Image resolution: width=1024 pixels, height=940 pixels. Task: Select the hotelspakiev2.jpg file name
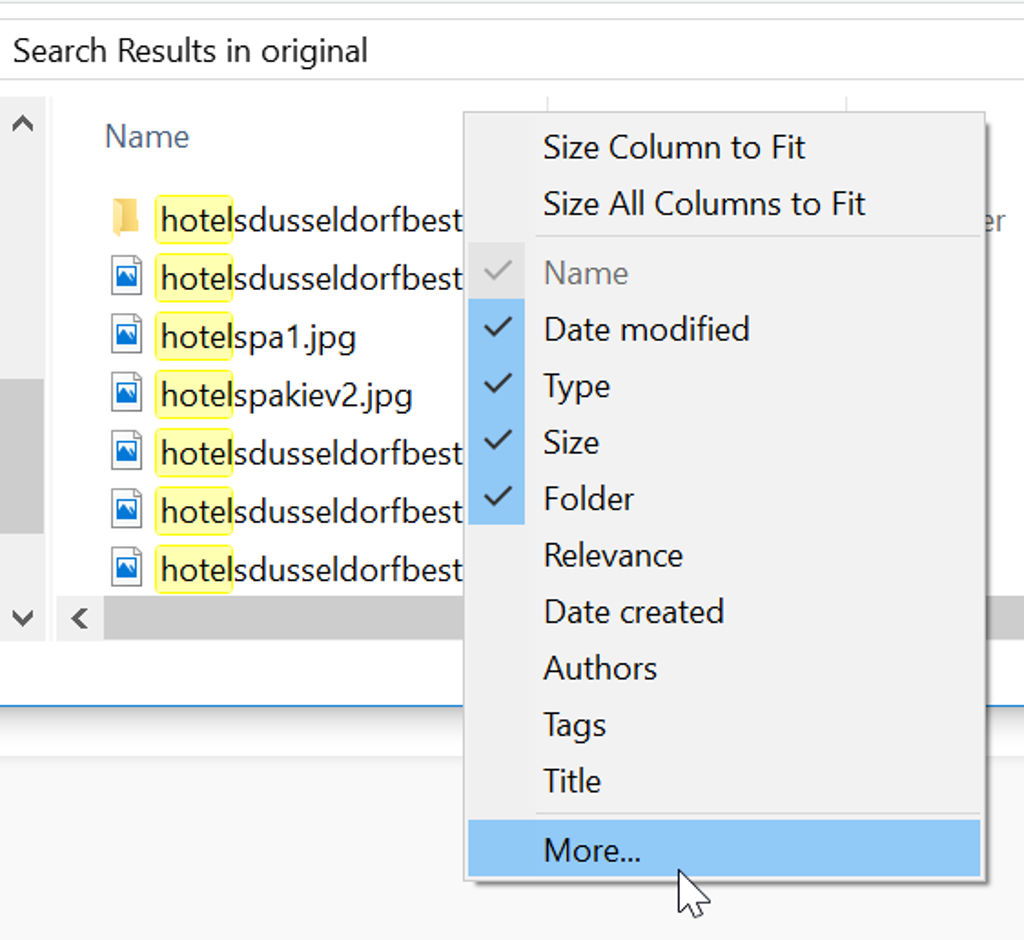tap(286, 395)
